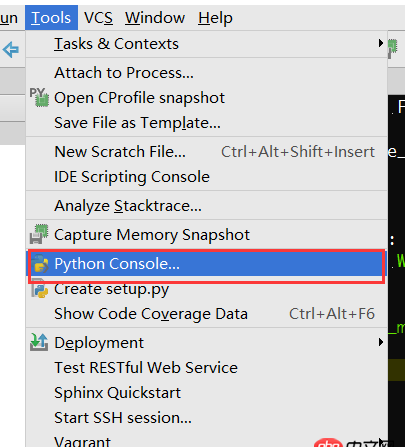Open the Tools menu
This screenshot has width=405, height=447.
coord(51,18)
